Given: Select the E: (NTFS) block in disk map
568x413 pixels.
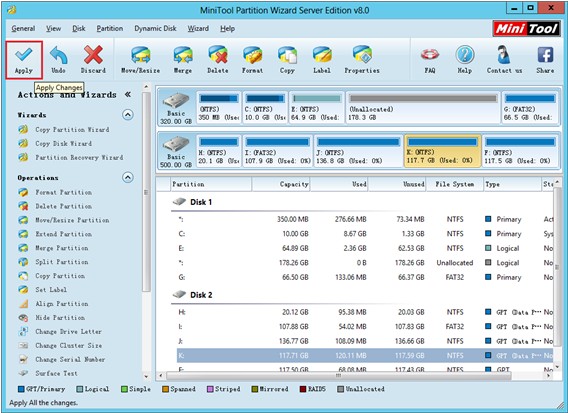Looking at the screenshot, I should click(x=316, y=108).
